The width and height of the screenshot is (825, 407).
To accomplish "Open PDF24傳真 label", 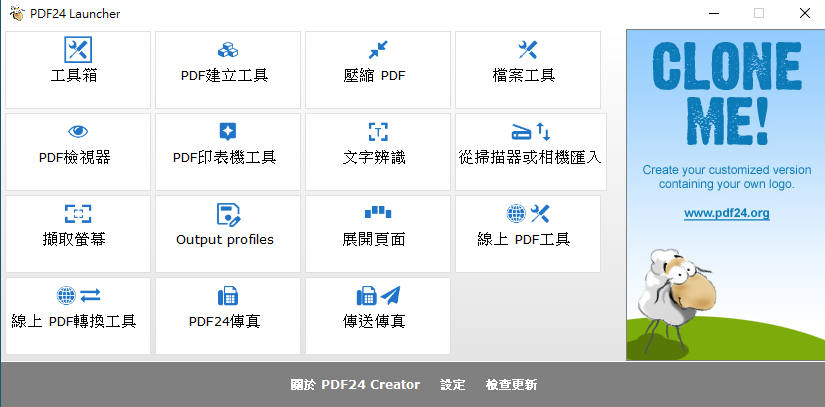I will (225, 321).
